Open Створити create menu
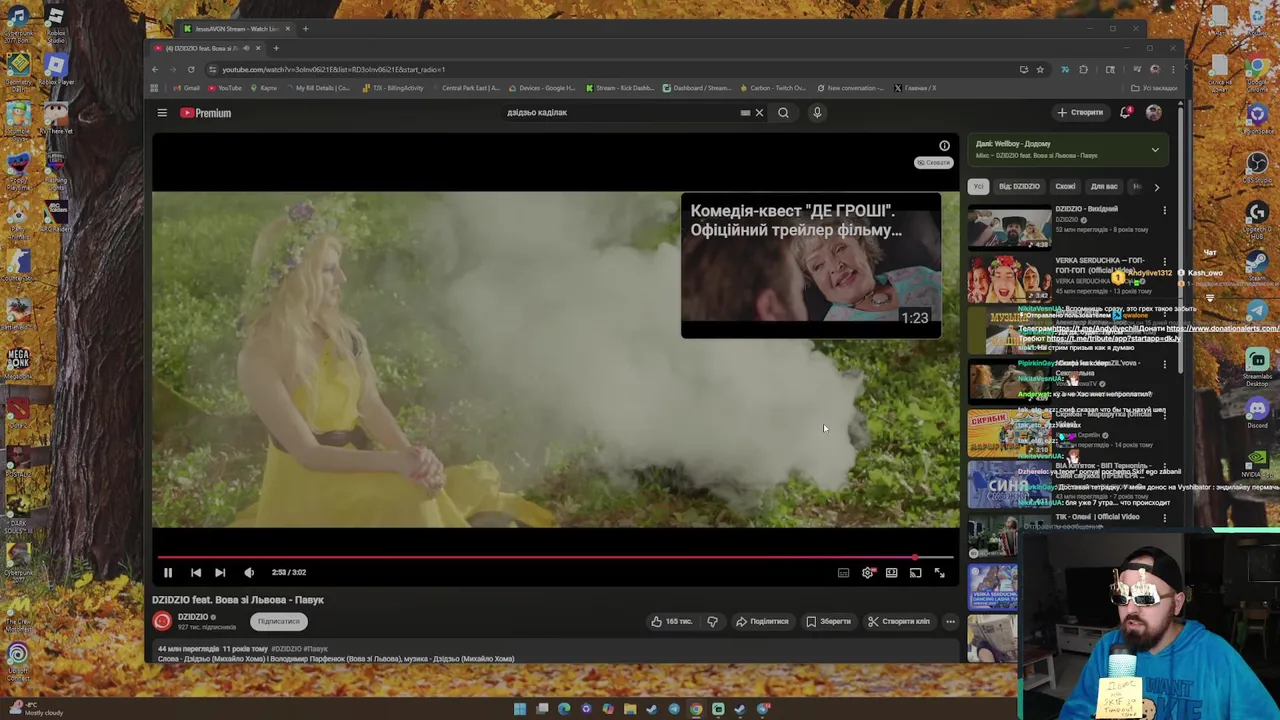The width and height of the screenshot is (1280, 720). 1080,113
